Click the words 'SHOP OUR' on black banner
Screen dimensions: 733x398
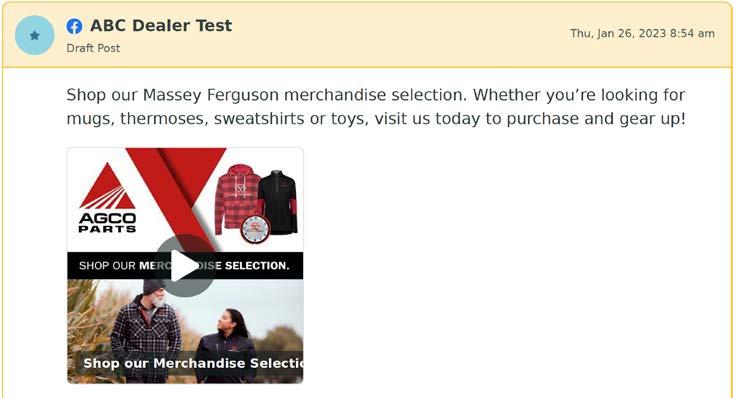(107, 266)
